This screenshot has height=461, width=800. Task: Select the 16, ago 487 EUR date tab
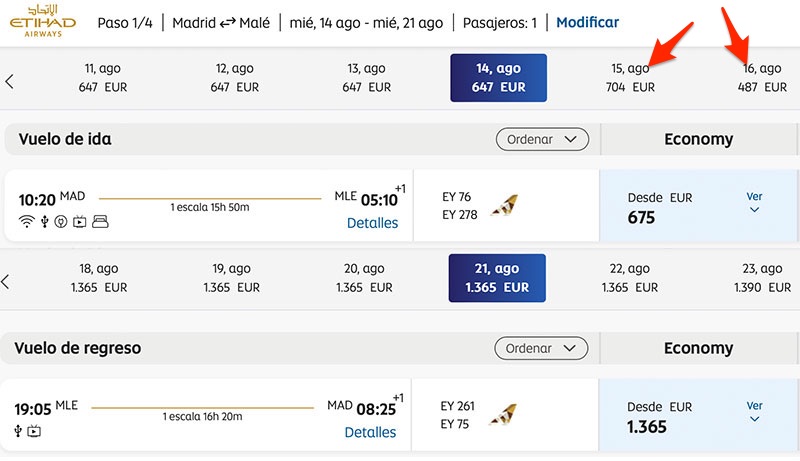point(762,78)
